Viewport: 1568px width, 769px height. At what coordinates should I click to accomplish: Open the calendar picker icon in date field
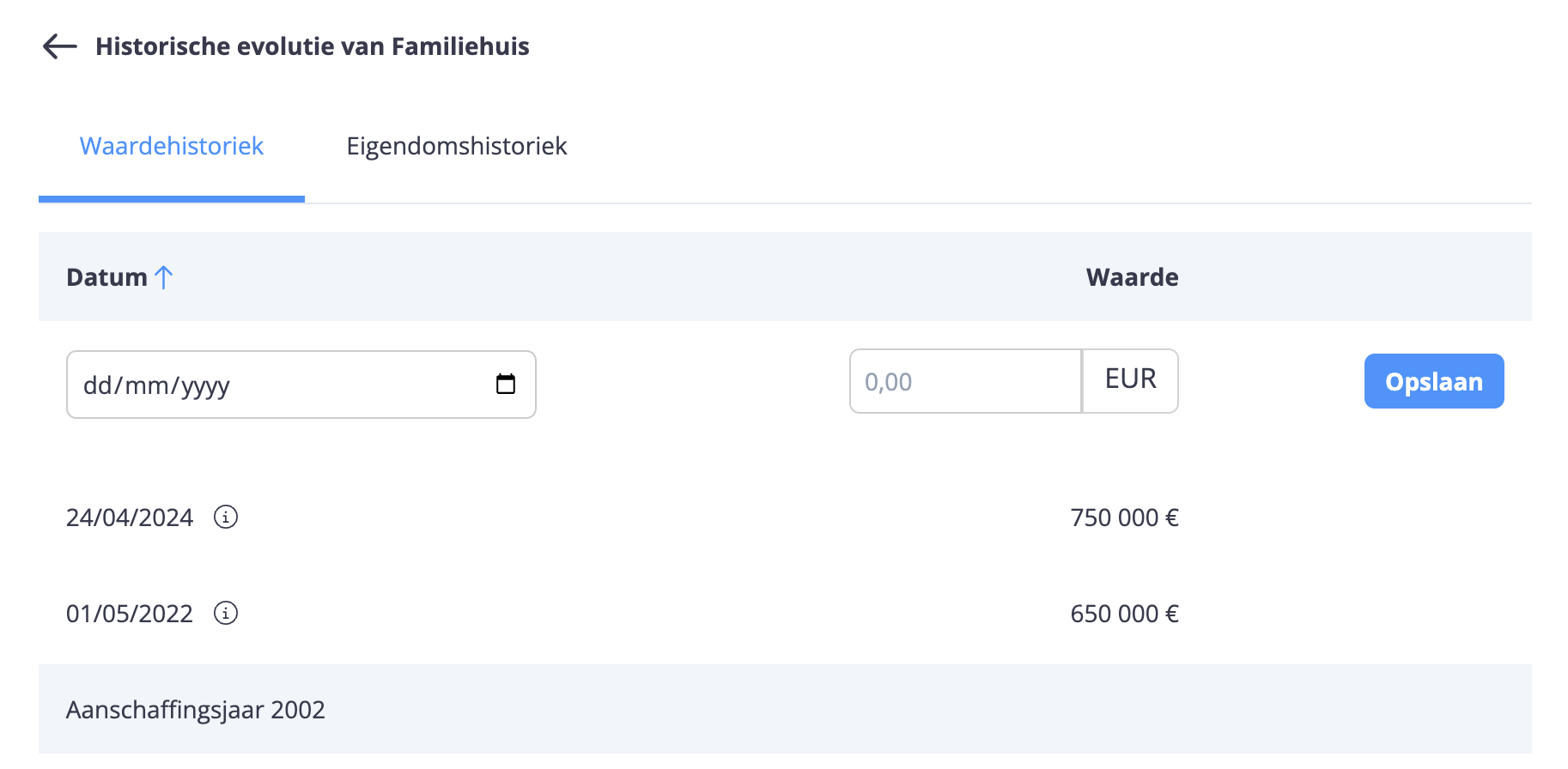(506, 384)
